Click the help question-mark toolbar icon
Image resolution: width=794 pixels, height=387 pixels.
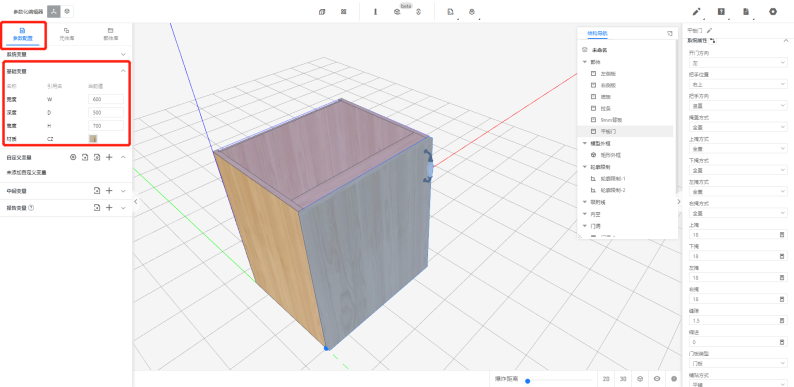[721, 11]
